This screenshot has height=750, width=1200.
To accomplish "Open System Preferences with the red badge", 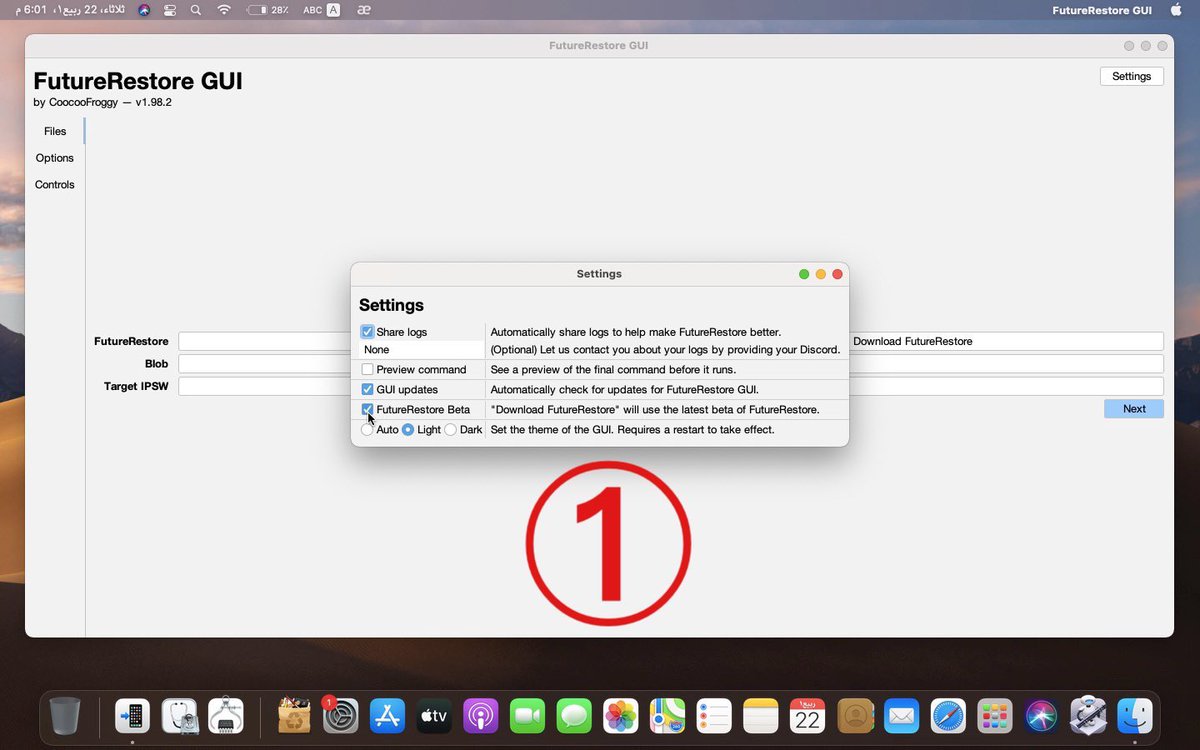I will click(340, 716).
